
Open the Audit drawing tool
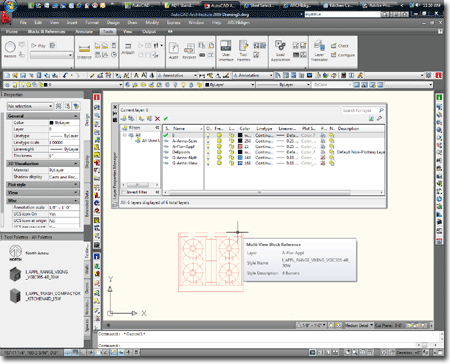(x=173, y=51)
